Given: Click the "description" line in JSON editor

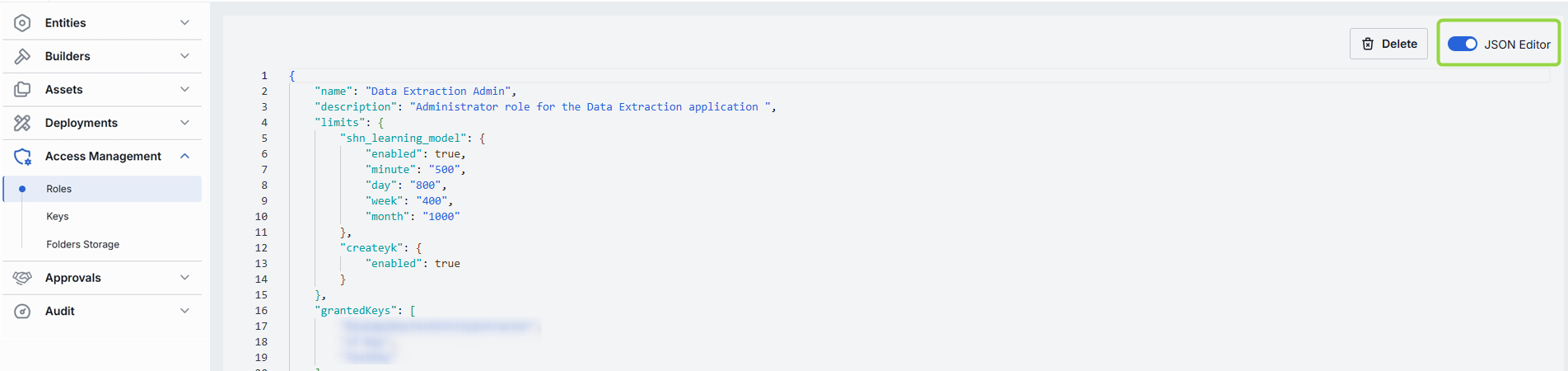Looking at the screenshot, I should click(544, 107).
